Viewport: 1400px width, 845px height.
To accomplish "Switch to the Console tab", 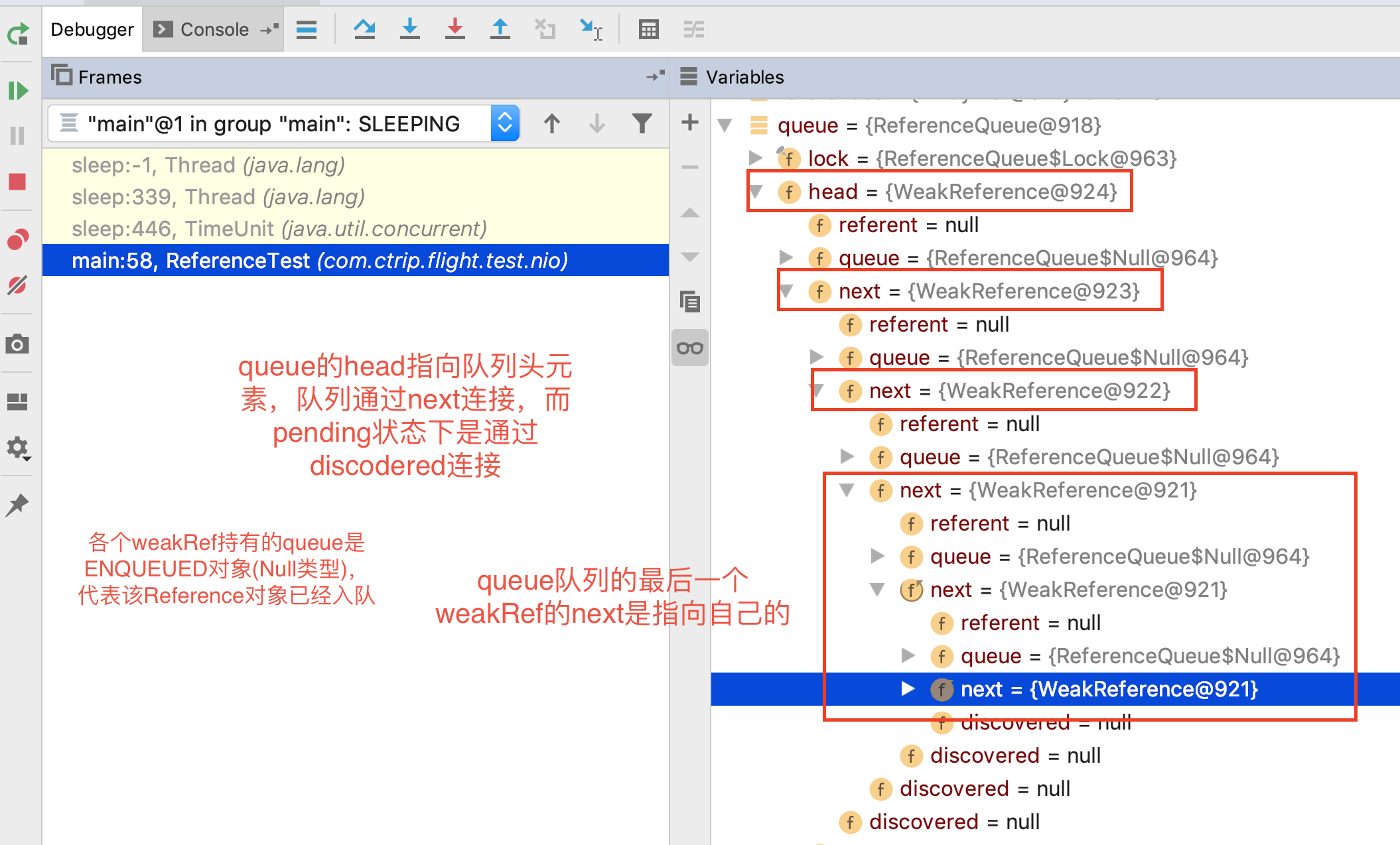I will 214,29.
